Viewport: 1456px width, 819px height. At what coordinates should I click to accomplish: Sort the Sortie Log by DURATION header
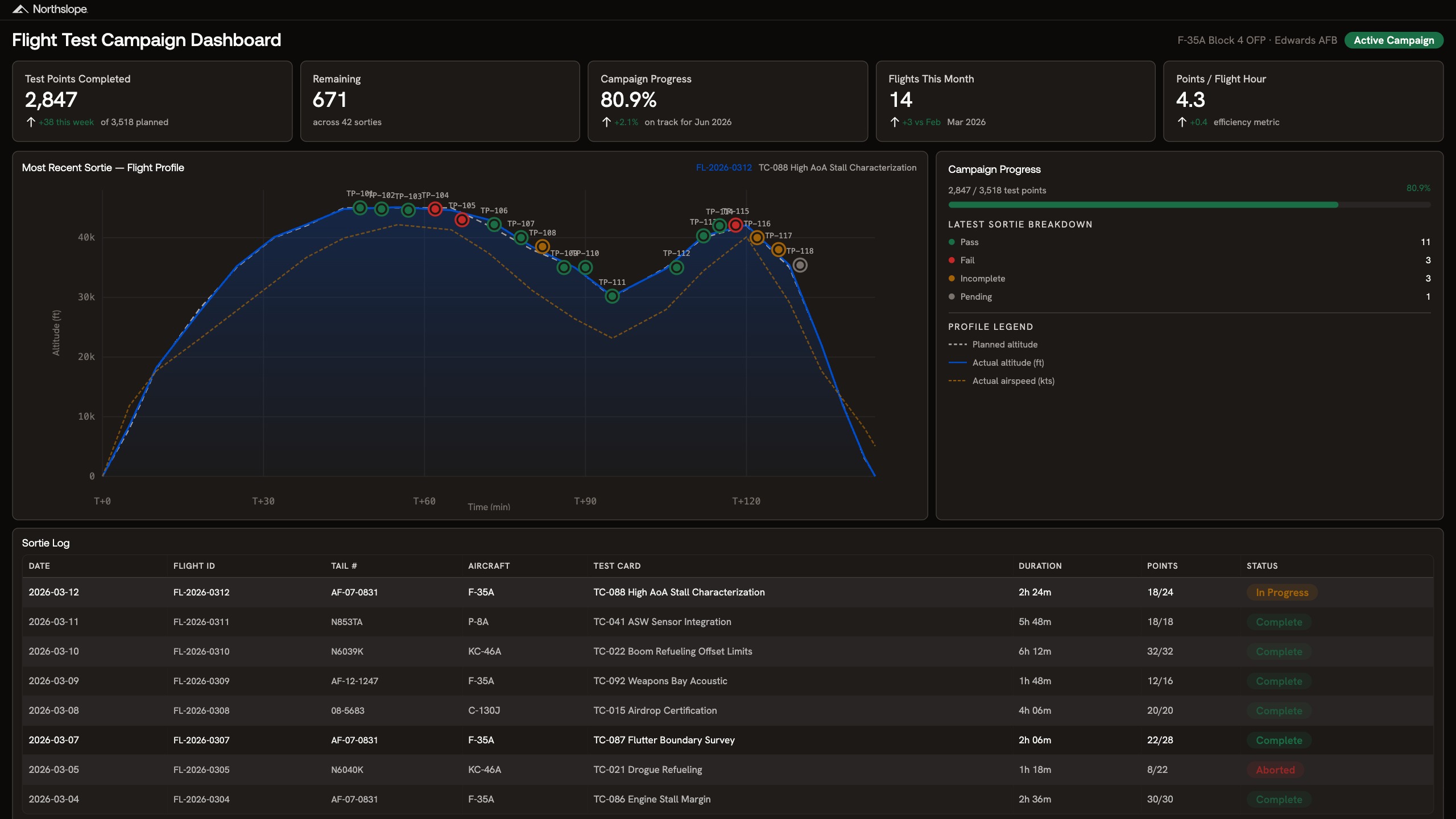tap(1040, 566)
